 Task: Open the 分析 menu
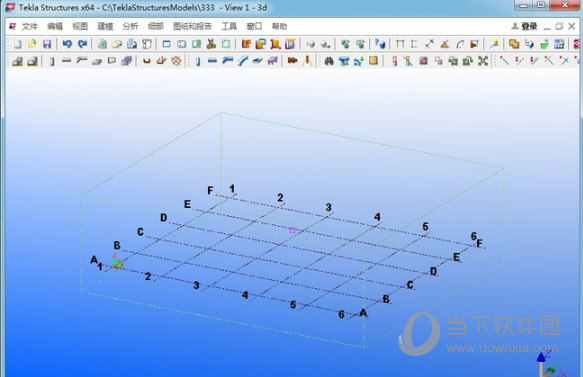[x=130, y=26]
